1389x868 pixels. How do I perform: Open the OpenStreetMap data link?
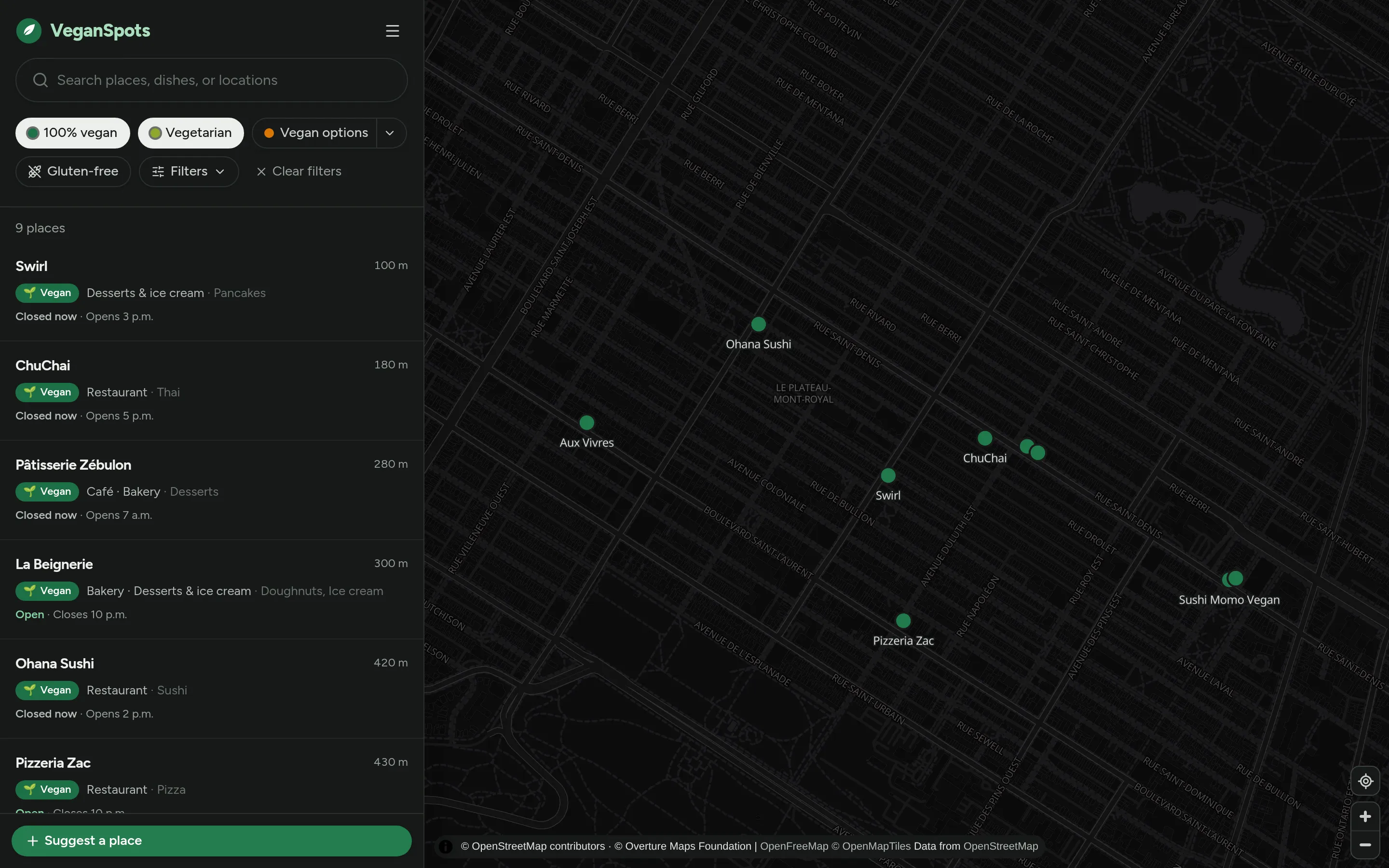click(1001, 846)
